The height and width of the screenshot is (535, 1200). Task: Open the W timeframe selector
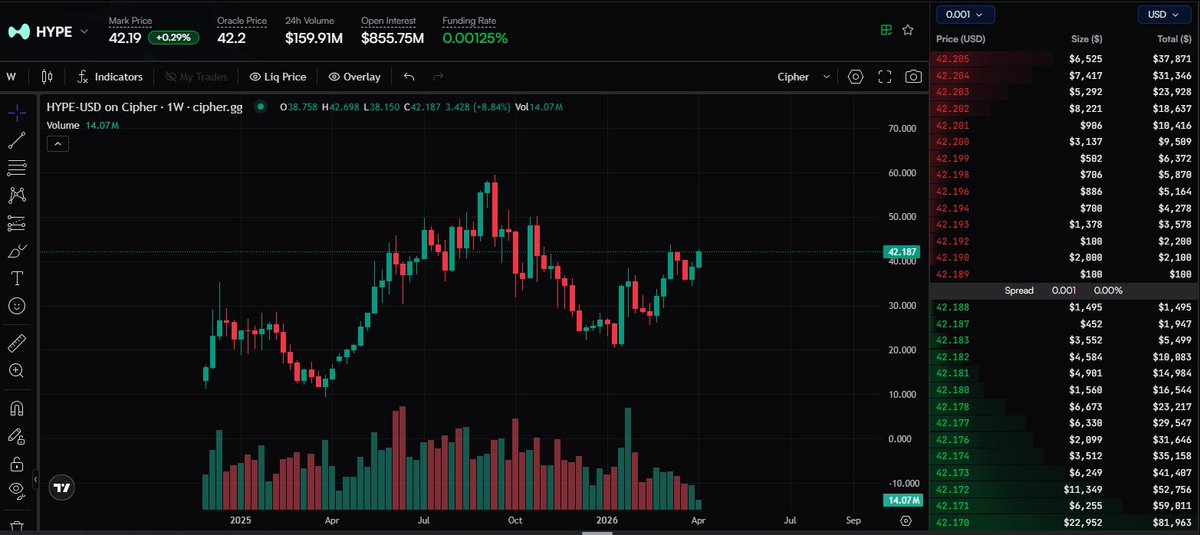click(11, 76)
